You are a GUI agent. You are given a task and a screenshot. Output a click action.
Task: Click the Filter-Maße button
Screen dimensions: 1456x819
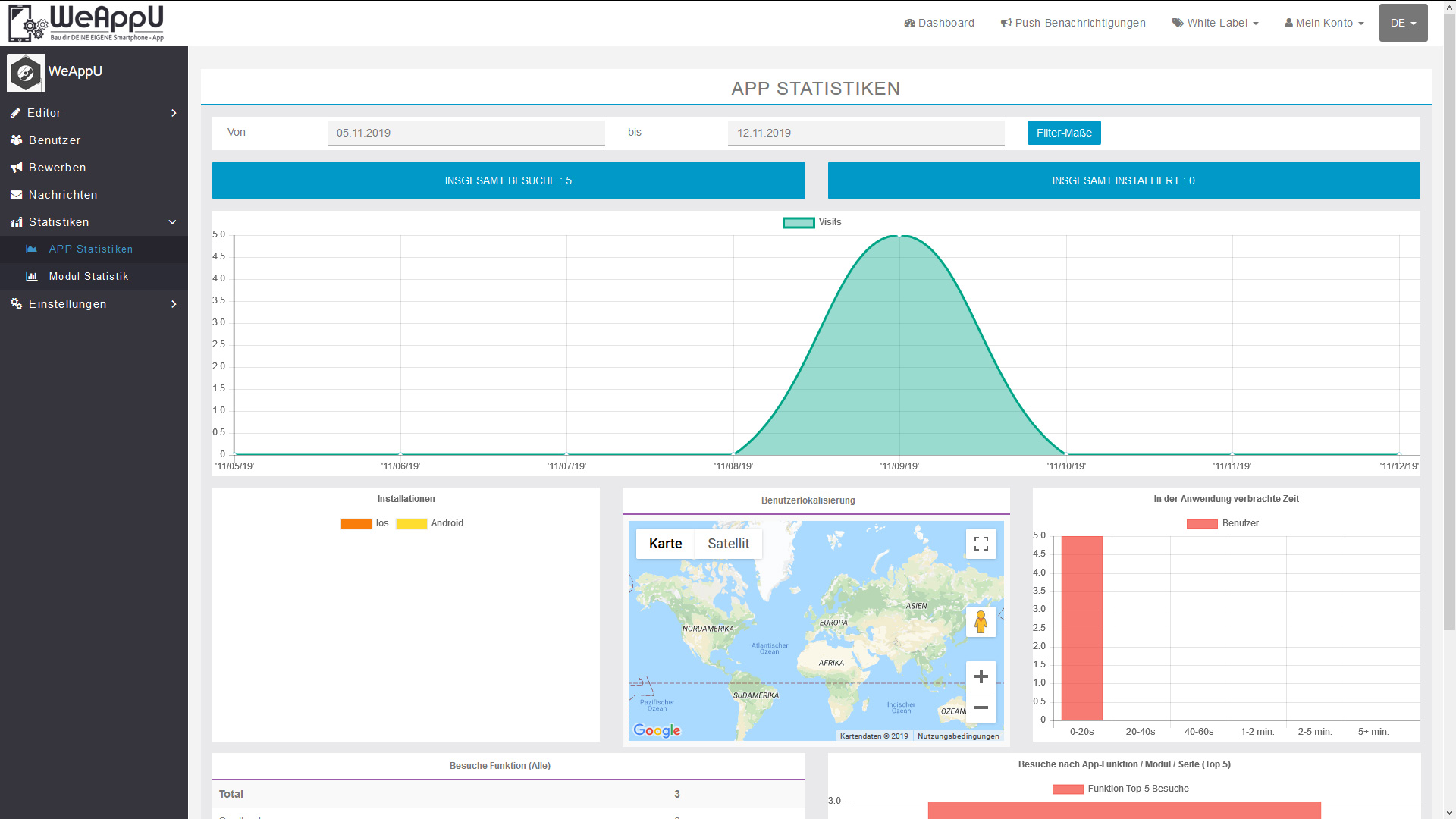point(1064,133)
